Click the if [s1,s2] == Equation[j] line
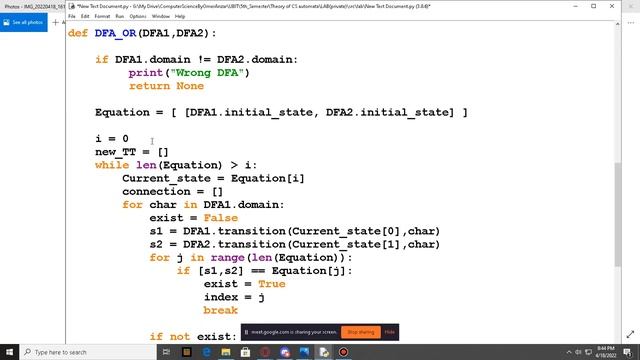This screenshot has width=640, height=360. pyautogui.click(x=264, y=271)
